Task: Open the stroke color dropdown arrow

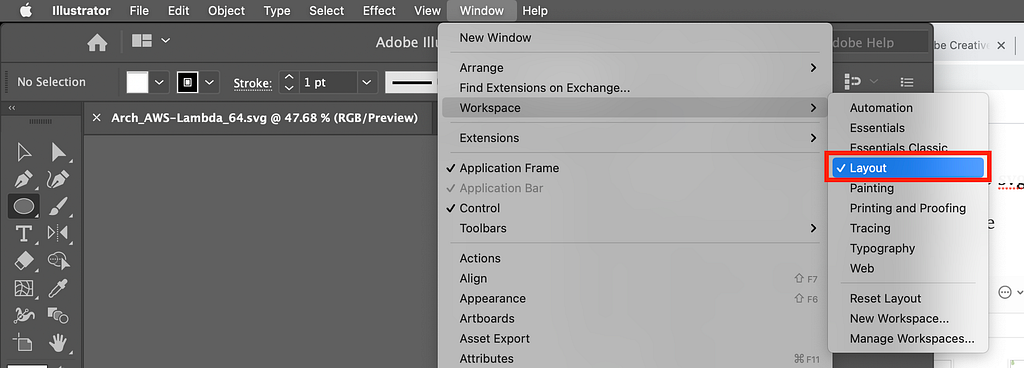Action: pyautogui.click(x=209, y=82)
